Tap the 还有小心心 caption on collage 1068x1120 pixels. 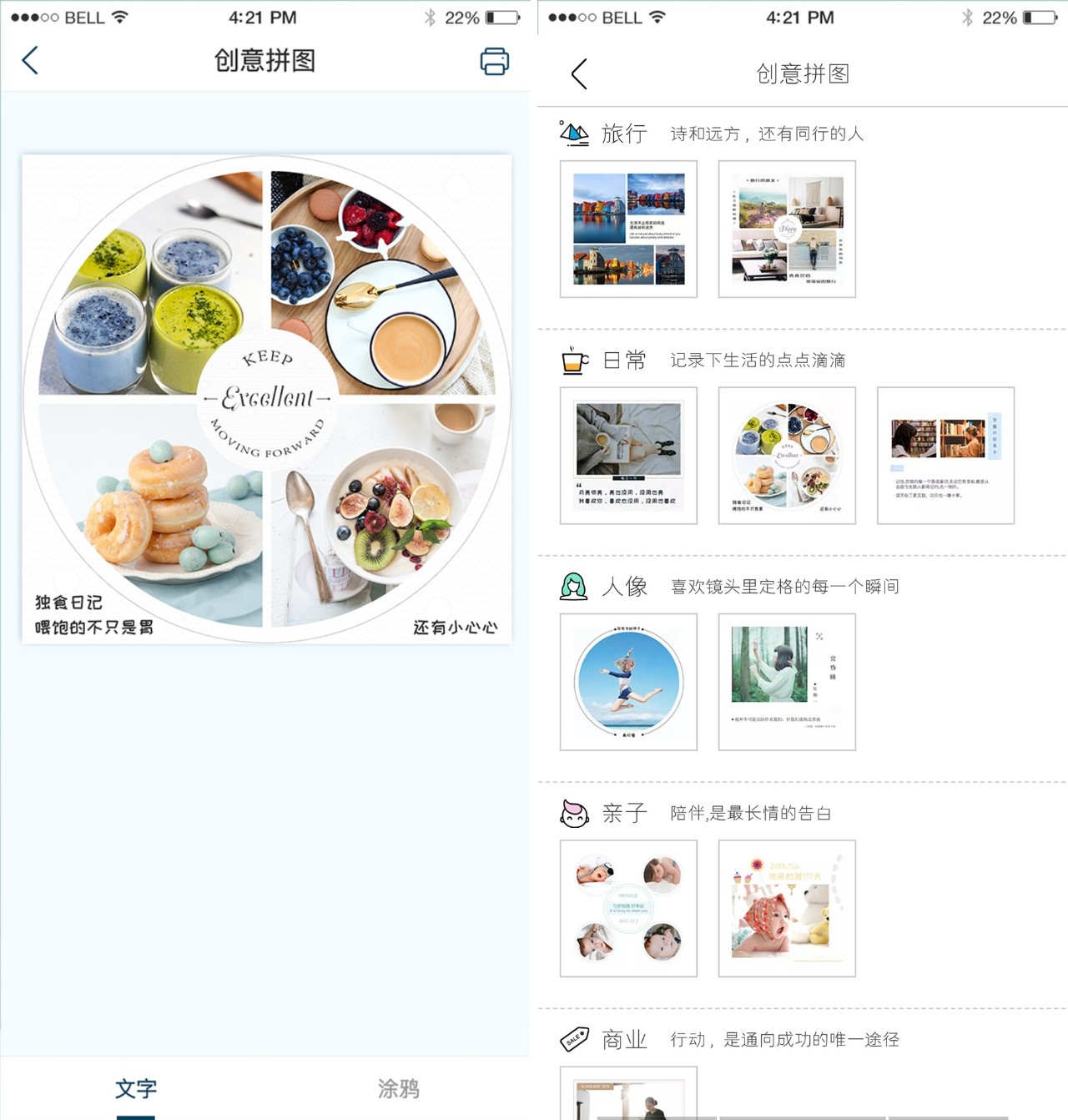[x=456, y=628]
